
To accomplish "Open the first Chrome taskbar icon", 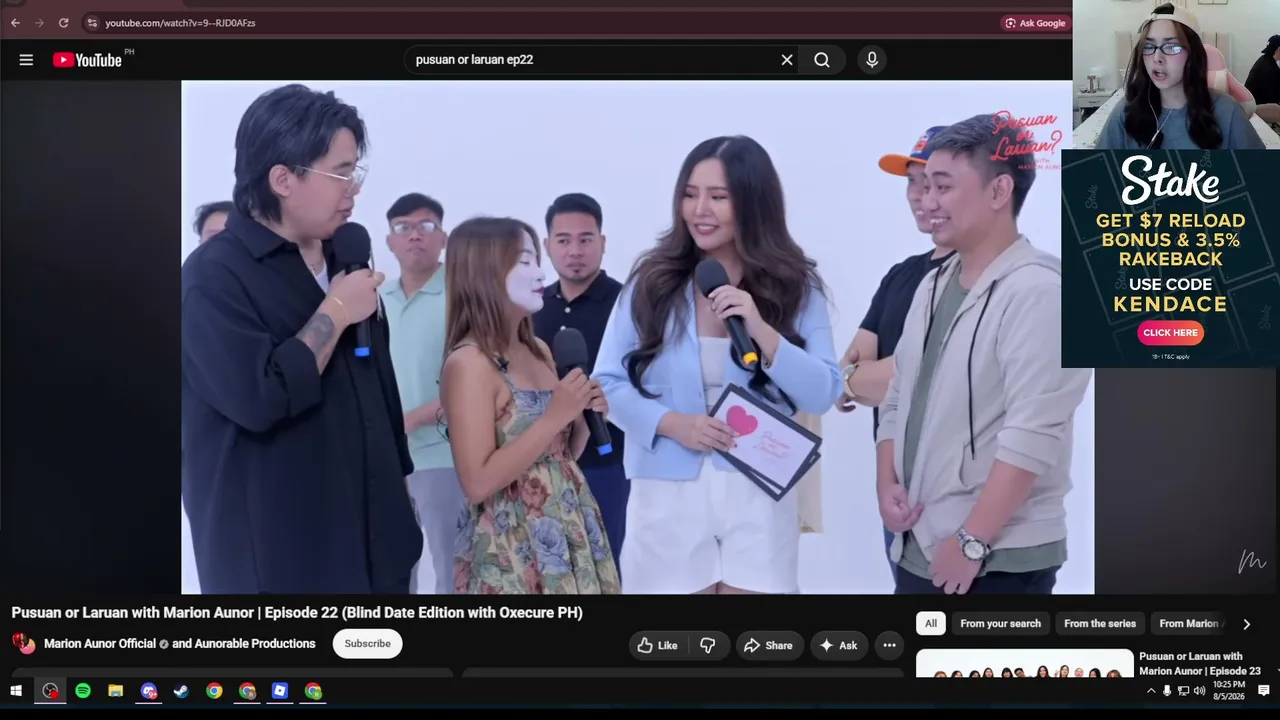I will 214,691.
